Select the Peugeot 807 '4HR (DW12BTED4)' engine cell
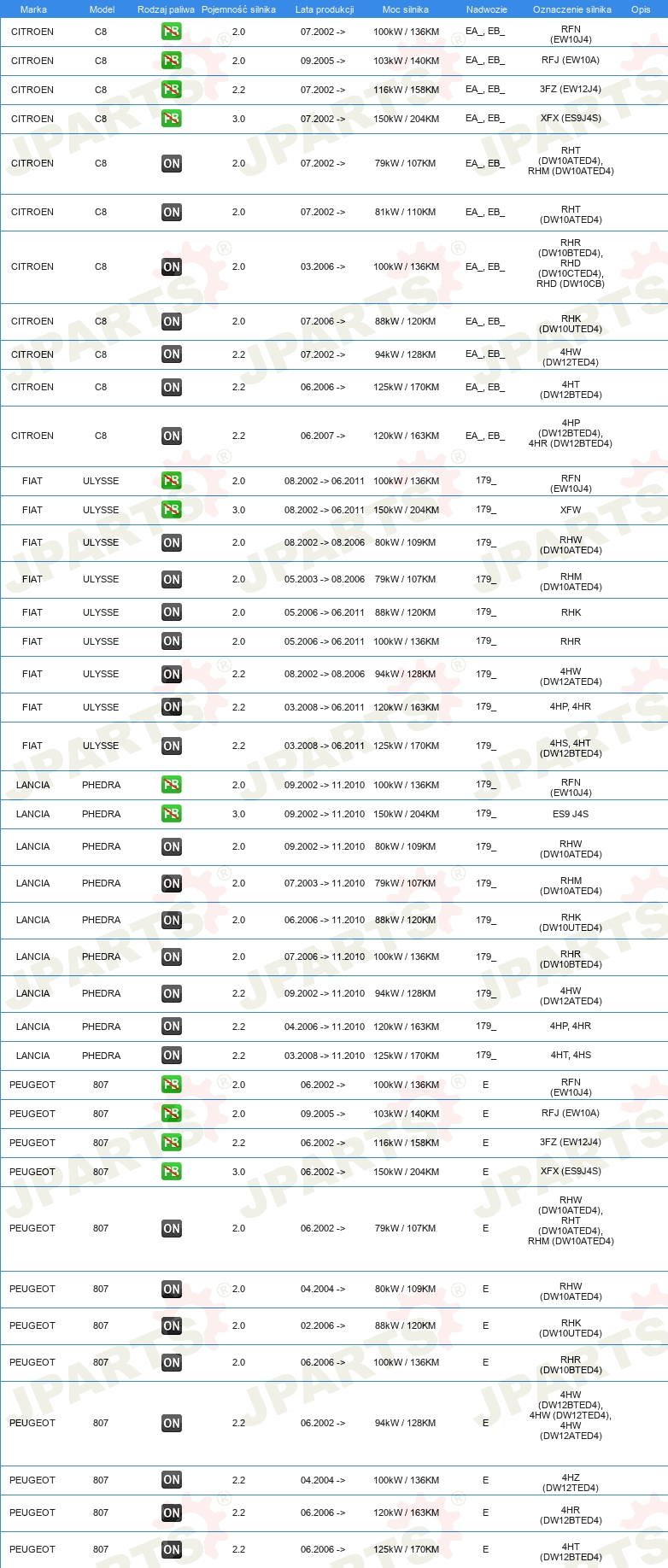 [x=571, y=1515]
